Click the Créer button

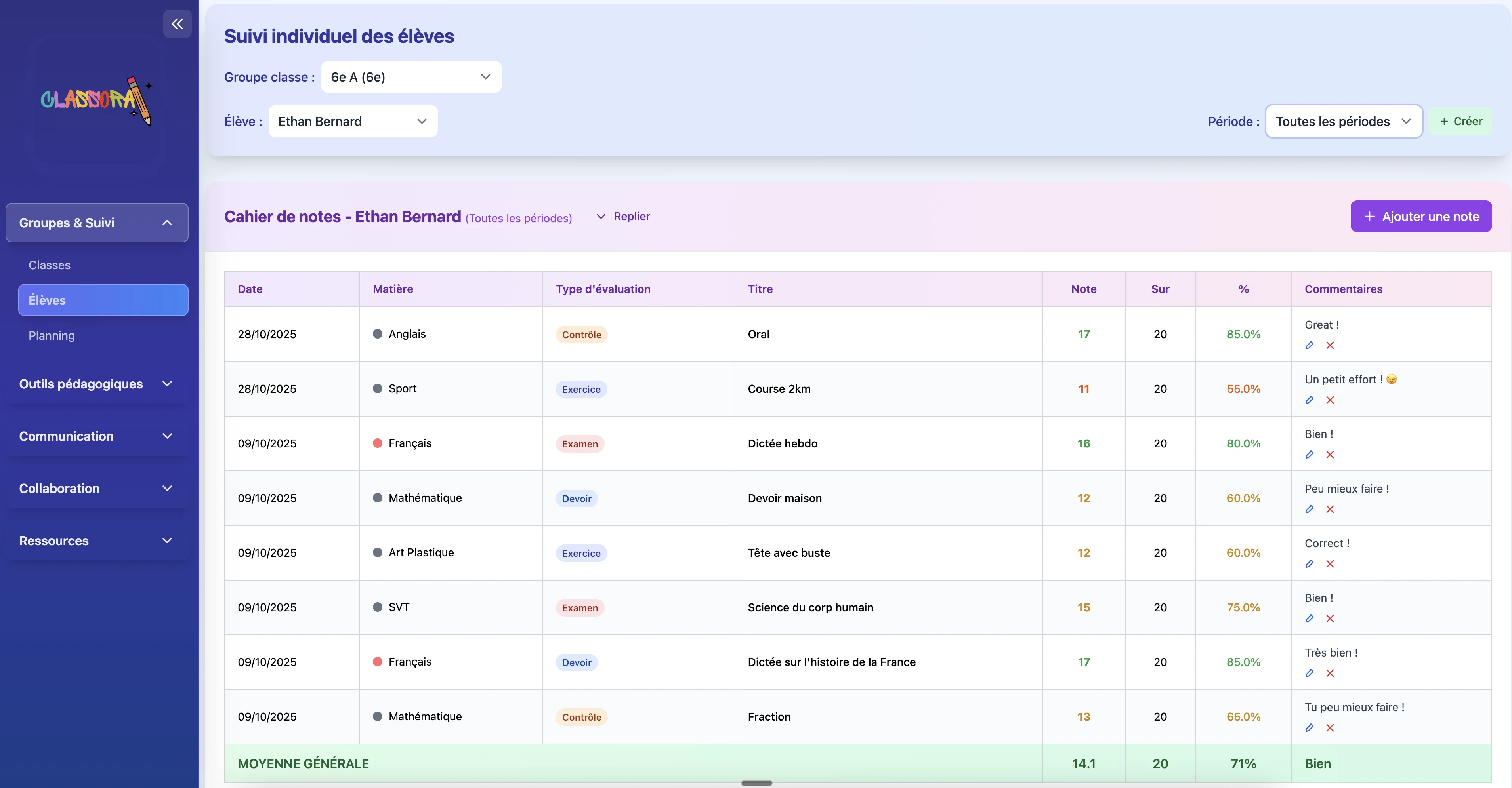1460,122
